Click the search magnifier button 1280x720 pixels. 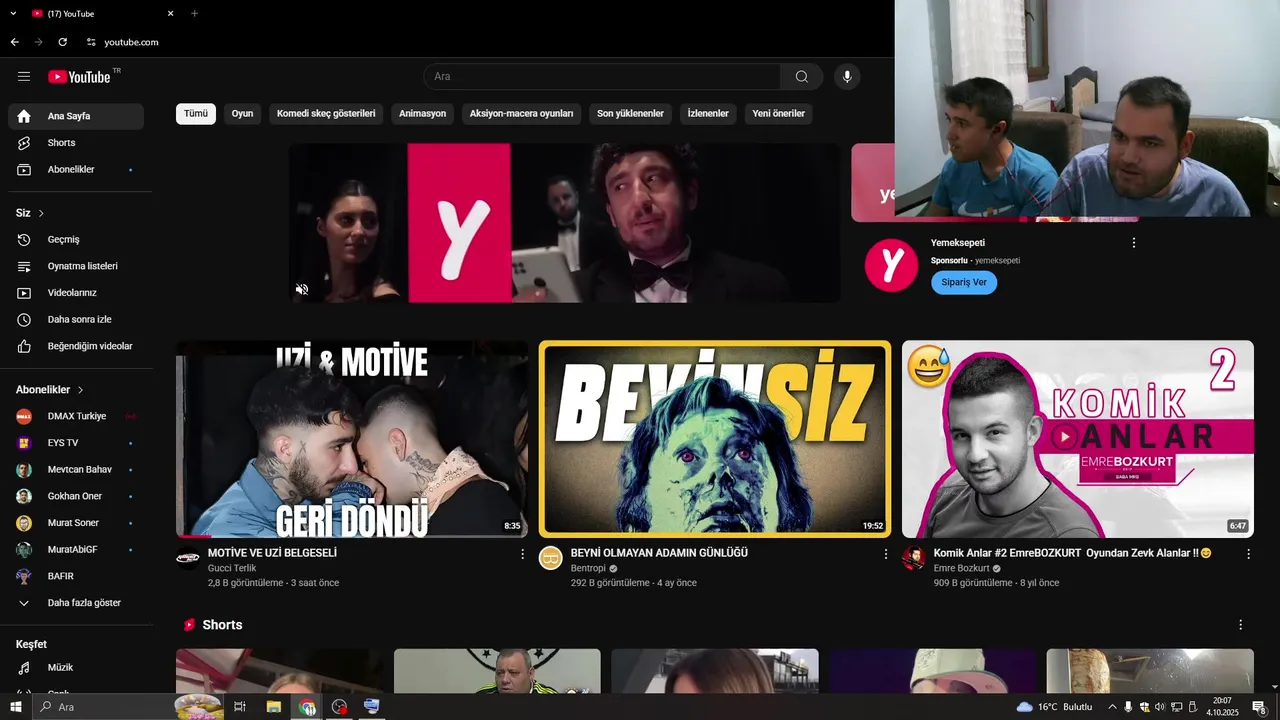point(802,77)
